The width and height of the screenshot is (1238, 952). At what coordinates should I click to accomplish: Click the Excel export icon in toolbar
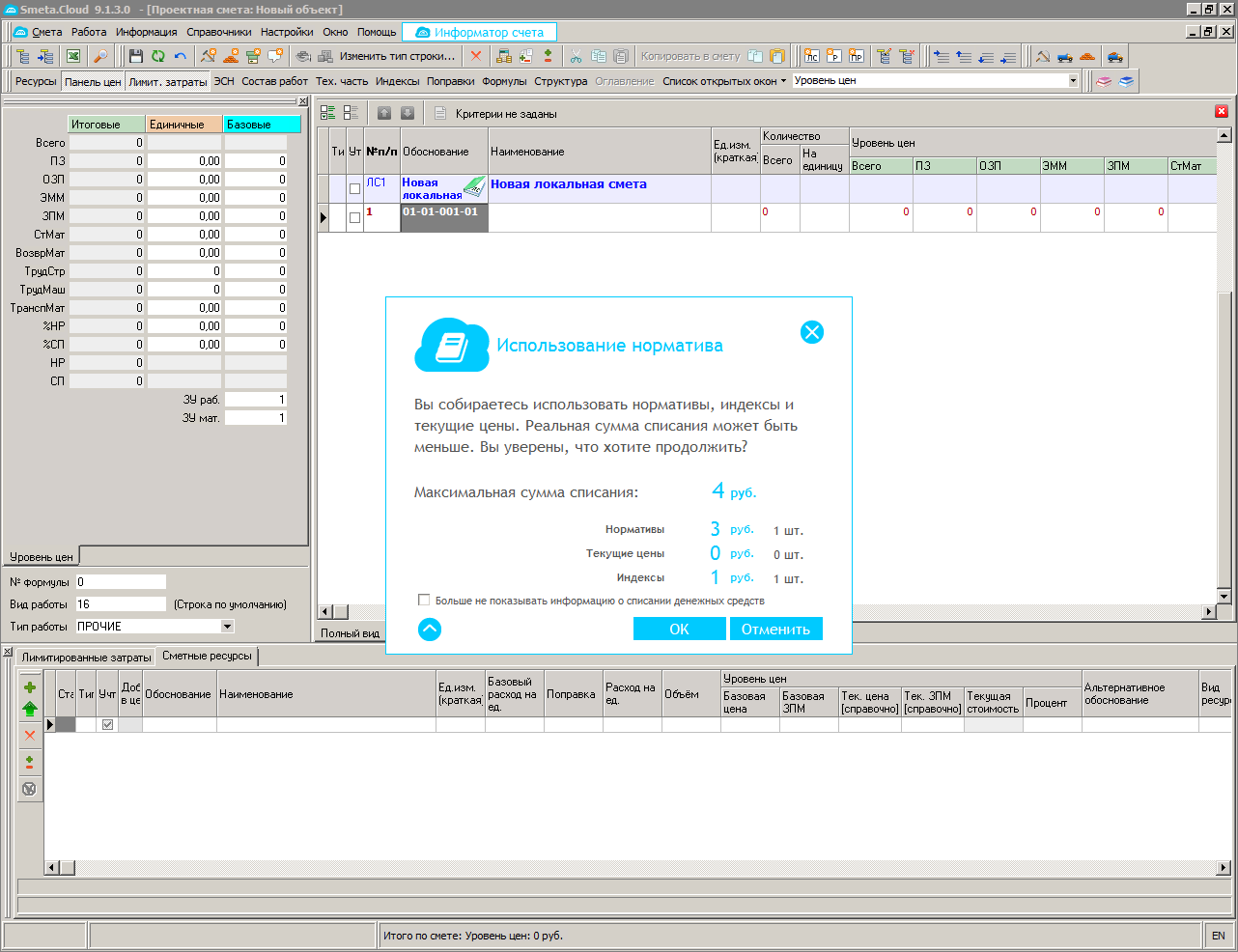click(73, 56)
